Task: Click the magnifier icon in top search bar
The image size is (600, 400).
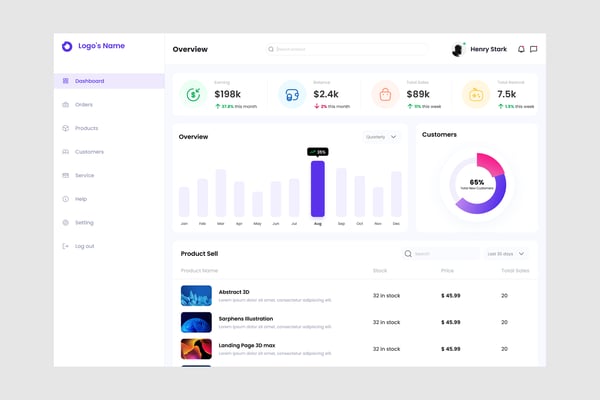Action: (271, 49)
